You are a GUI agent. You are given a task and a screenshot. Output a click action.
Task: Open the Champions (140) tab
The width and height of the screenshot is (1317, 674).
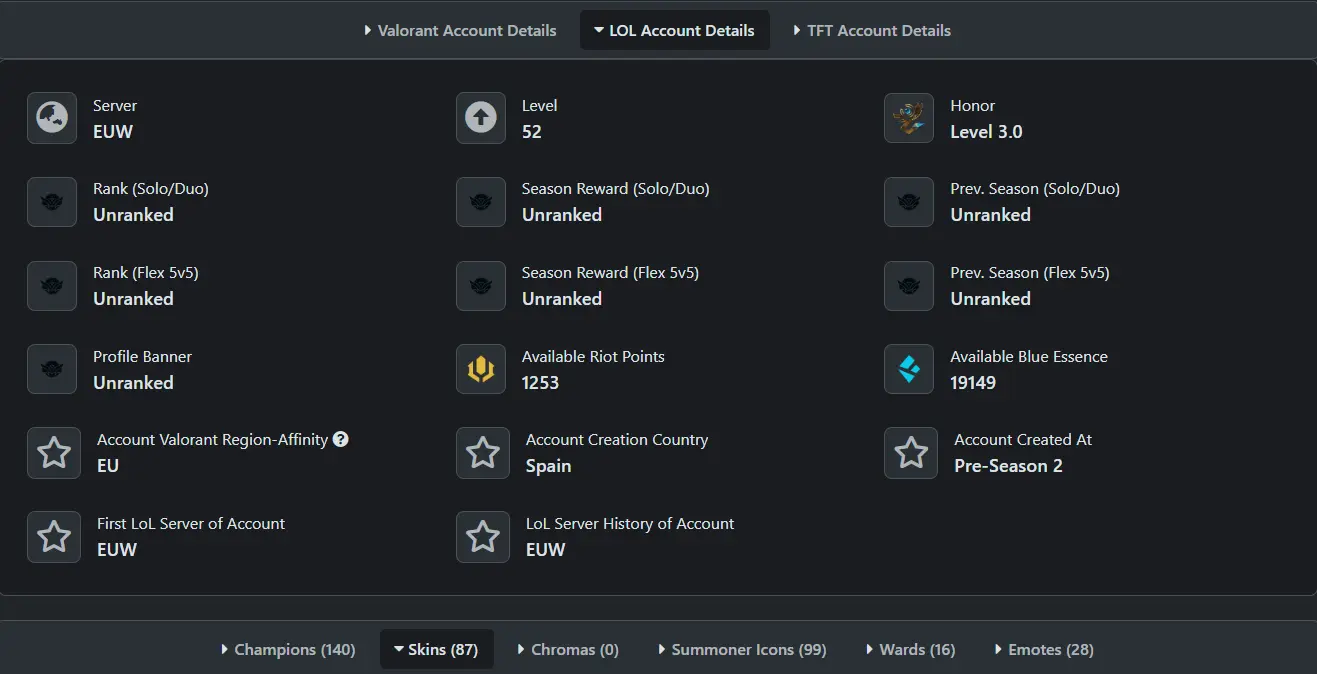(288, 650)
